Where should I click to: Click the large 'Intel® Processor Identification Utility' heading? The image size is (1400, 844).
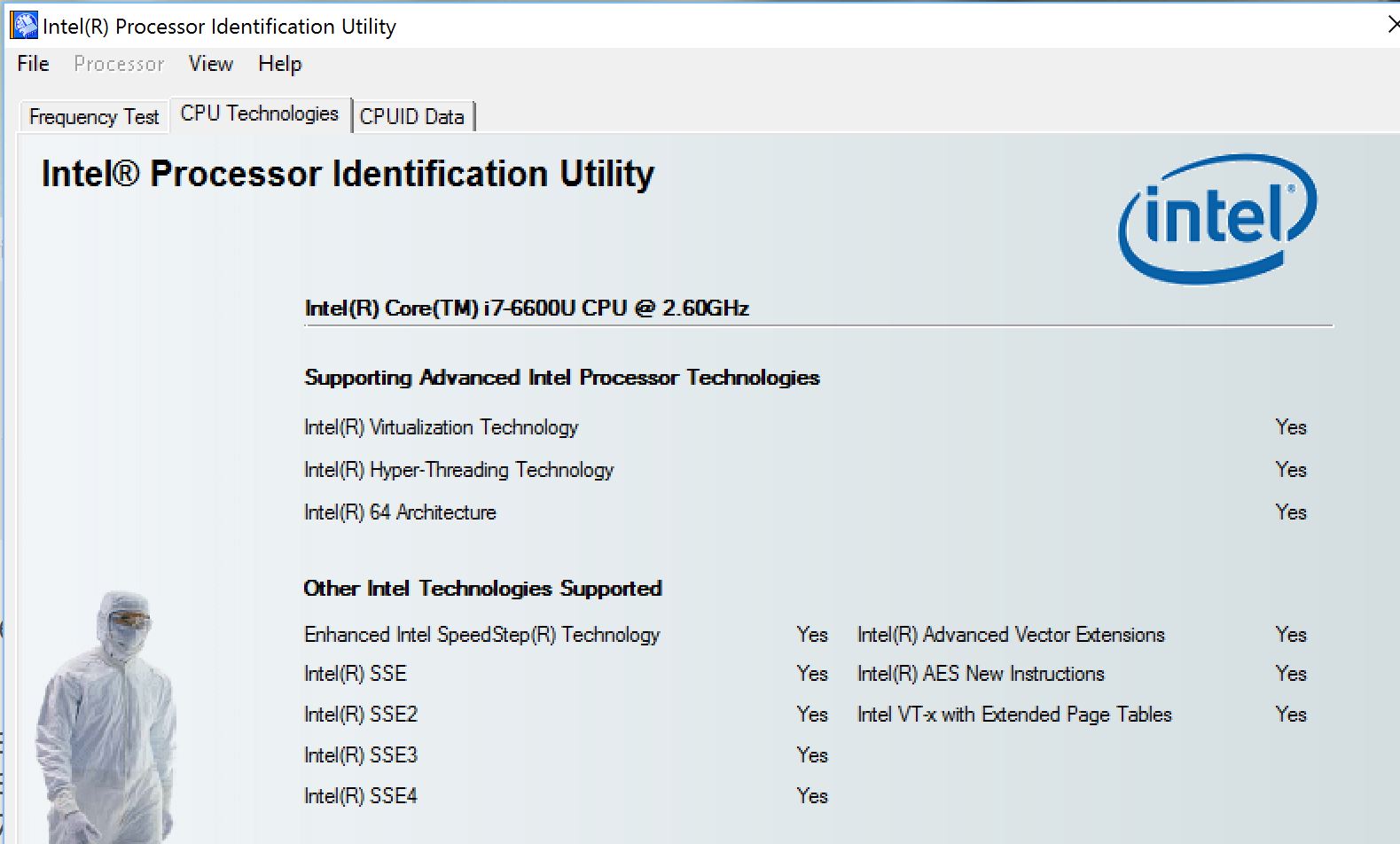click(348, 174)
